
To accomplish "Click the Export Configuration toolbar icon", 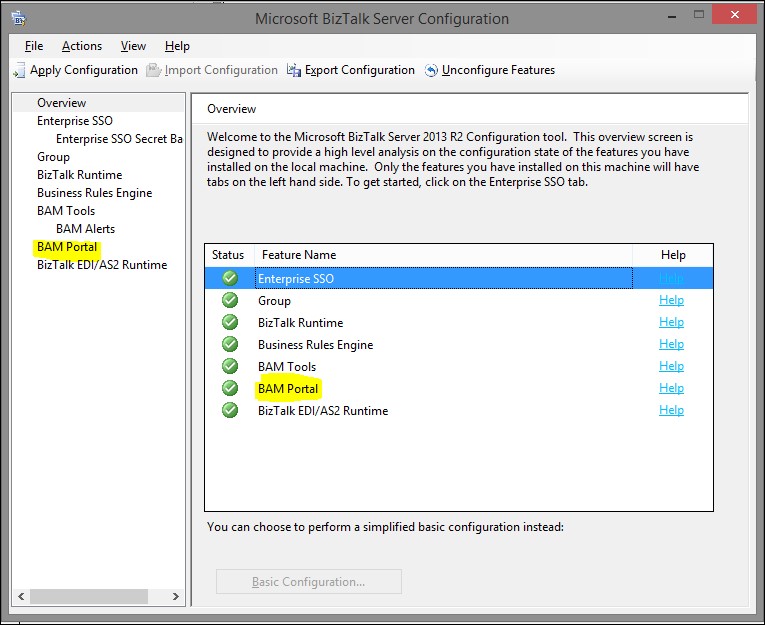I will (x=294, y=70).
